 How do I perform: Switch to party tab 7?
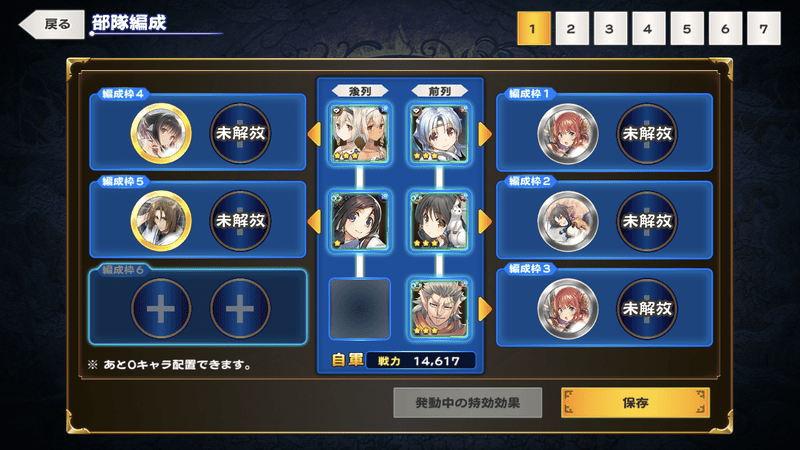(763, 29)
